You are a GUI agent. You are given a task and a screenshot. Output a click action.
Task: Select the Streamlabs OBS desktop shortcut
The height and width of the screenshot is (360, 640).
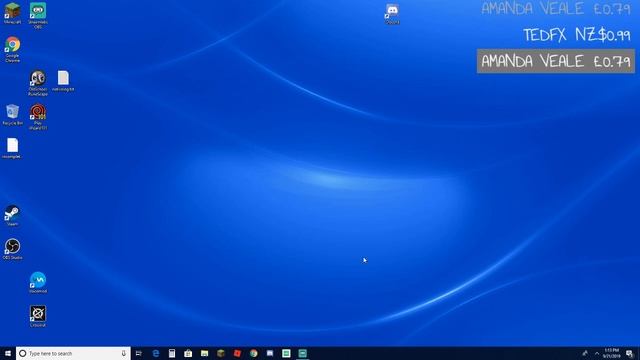pos(38,16)
